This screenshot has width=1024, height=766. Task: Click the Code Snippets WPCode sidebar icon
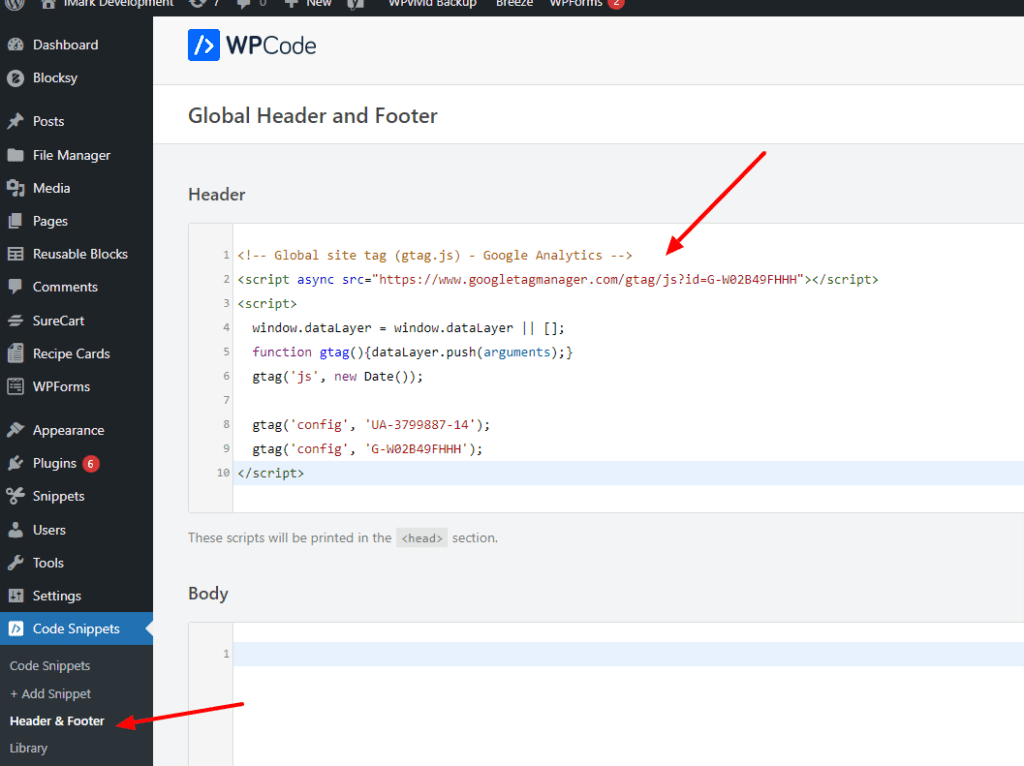point(16,629)
